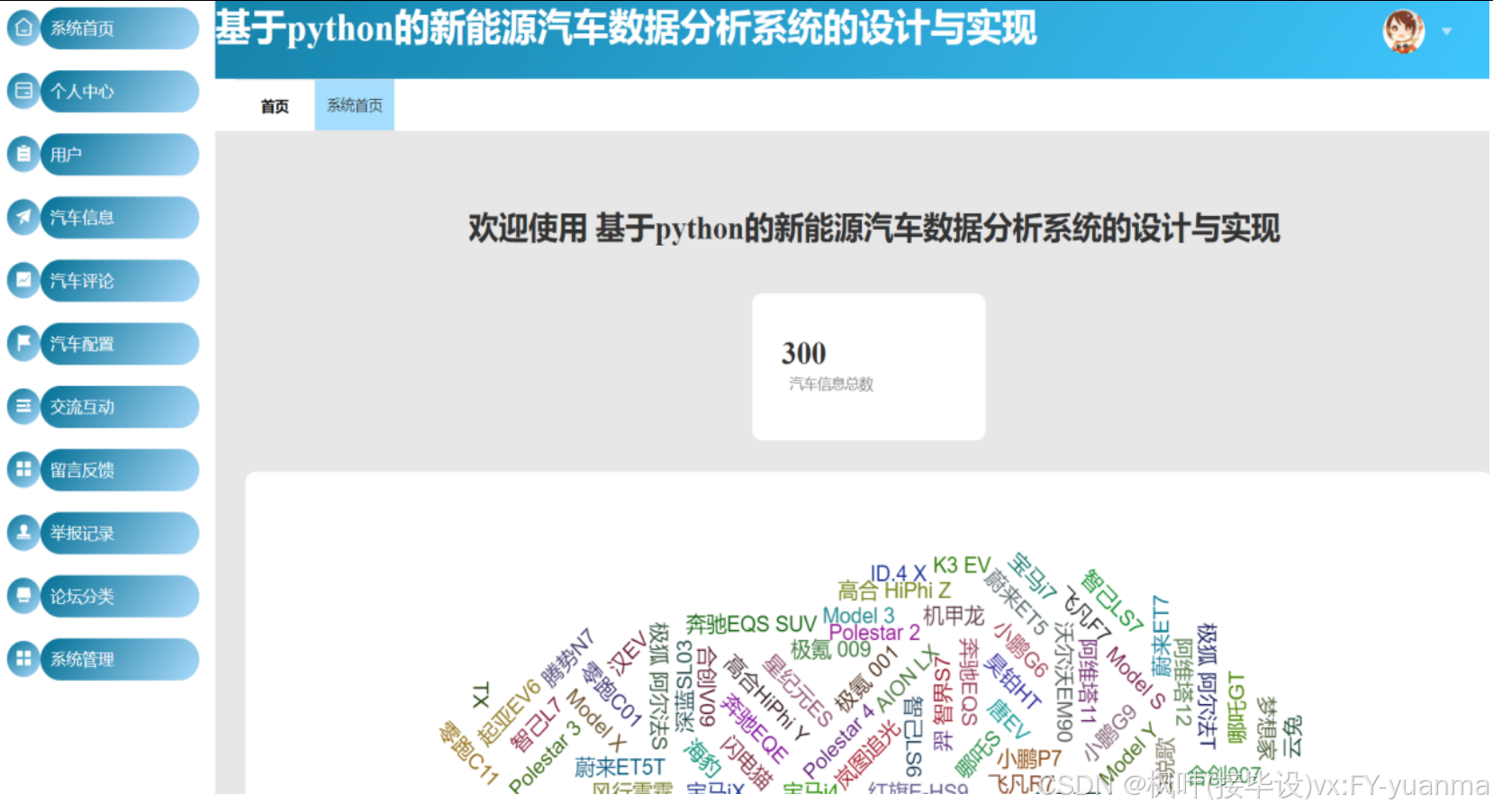Click 小鹏P7 in the word cloud
Image resolution: width=1493 pixels, height=812 pixels.
pos(1028,760)
